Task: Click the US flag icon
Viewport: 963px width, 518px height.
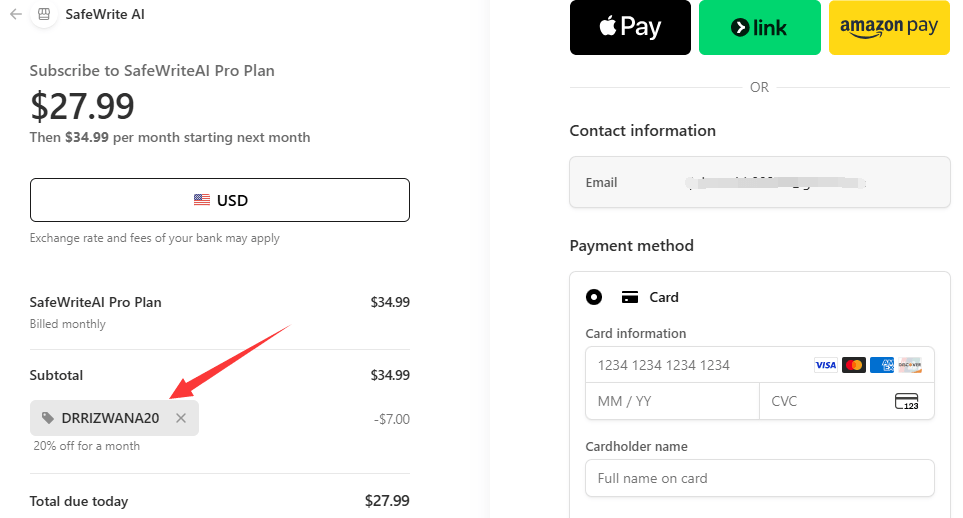Action: [201, 200]
